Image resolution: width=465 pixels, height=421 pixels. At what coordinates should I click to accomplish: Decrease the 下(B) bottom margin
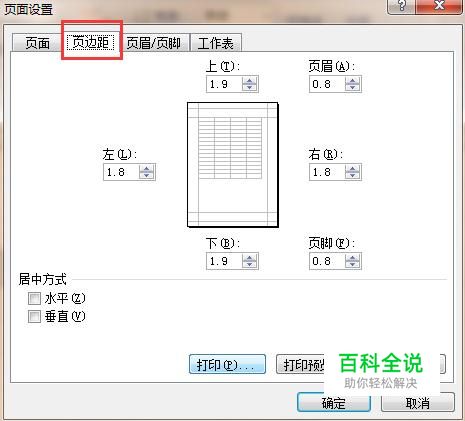pyautogui.click(x=250, y=264)
